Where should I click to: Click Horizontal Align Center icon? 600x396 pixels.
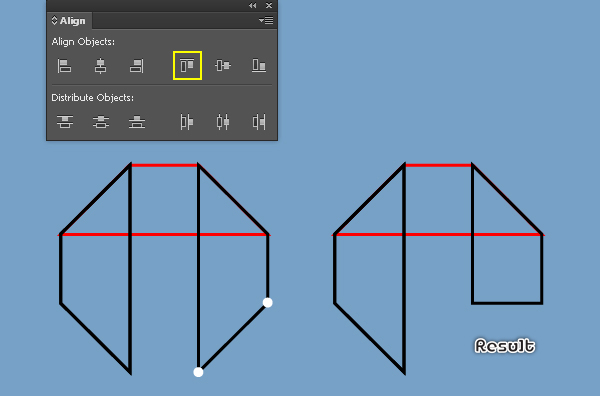(x=100, y=65)
